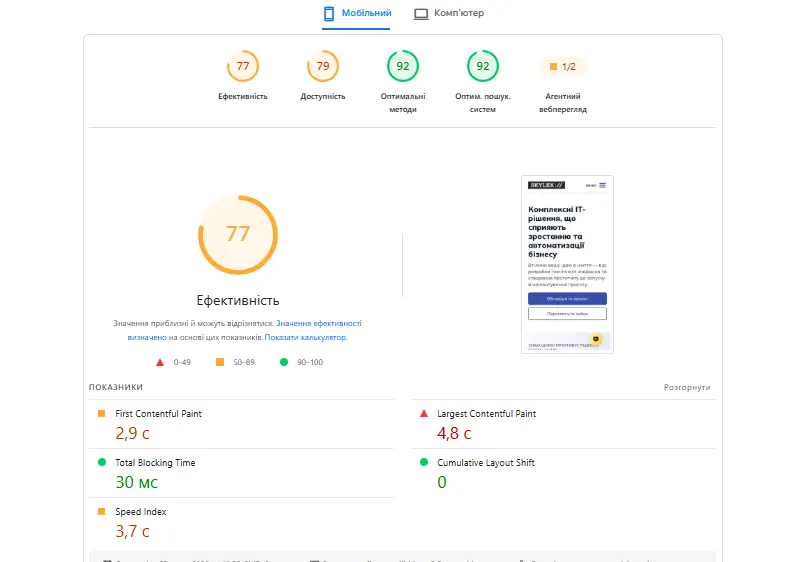Click the Агентний вебперегляд 1/2 badge
The height and width of the screenshot is (562, 787).
coord(563,66)
